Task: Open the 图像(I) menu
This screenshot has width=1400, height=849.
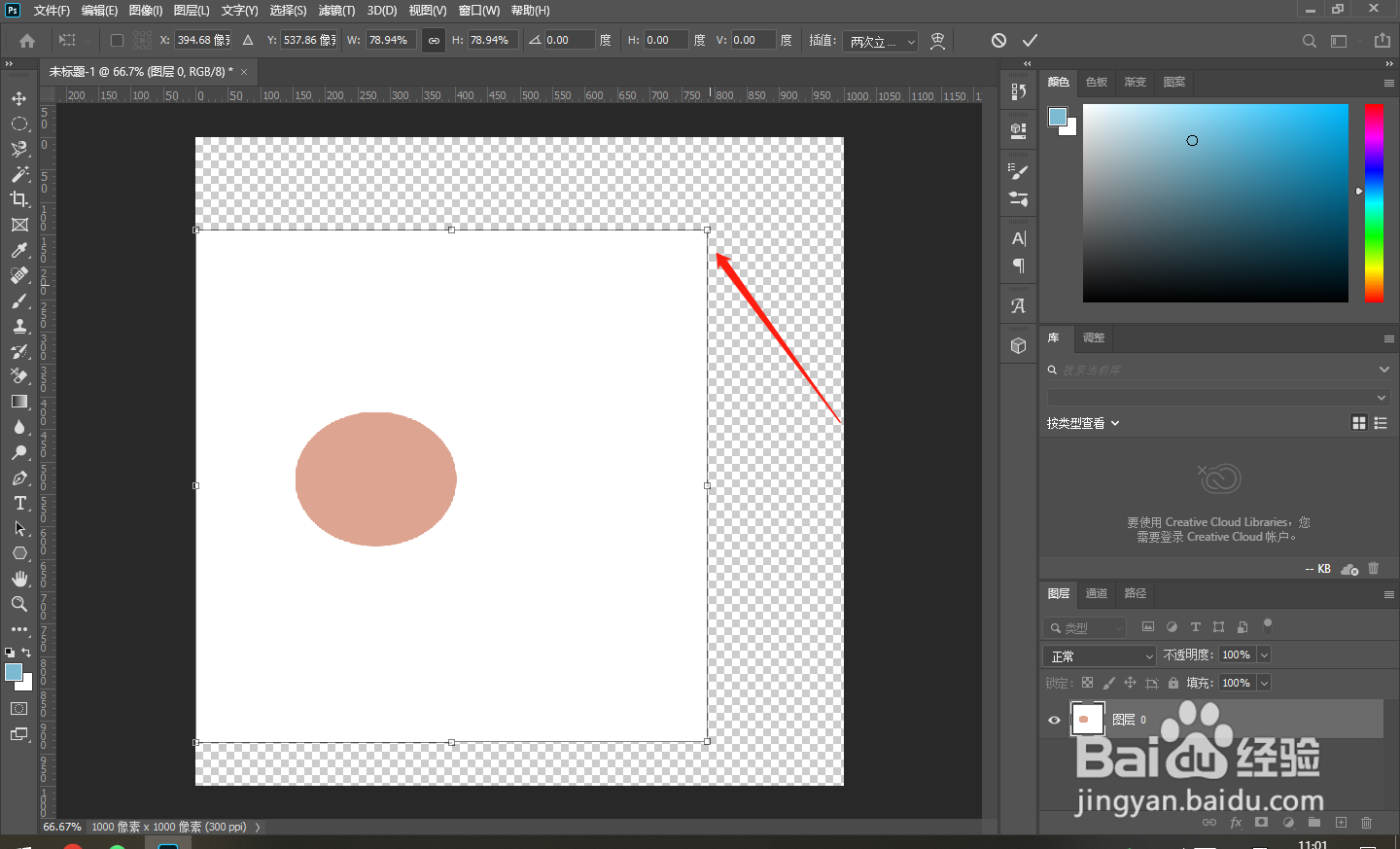Action: coord(146,11)
